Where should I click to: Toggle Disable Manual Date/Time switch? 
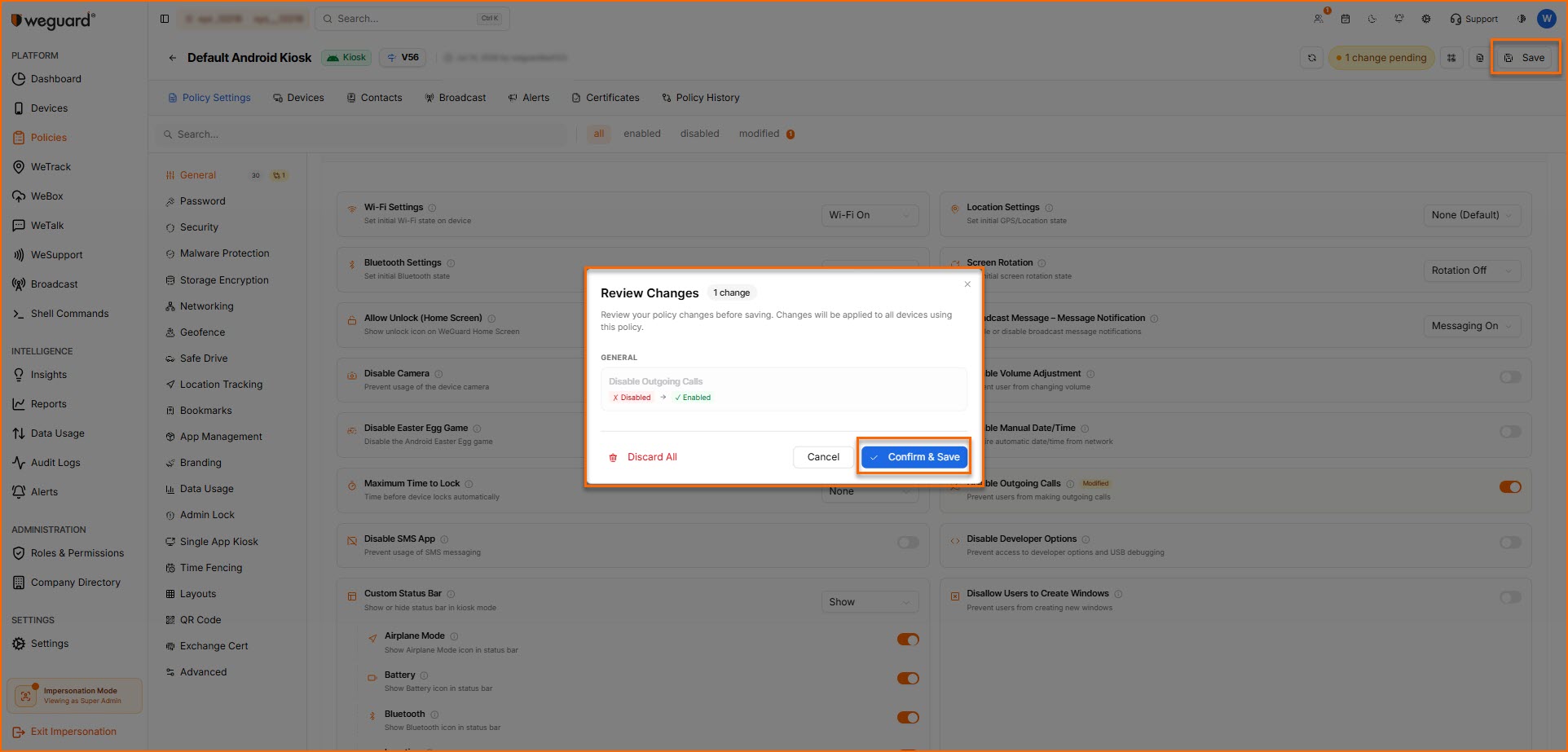click(x=1510, y=432)
